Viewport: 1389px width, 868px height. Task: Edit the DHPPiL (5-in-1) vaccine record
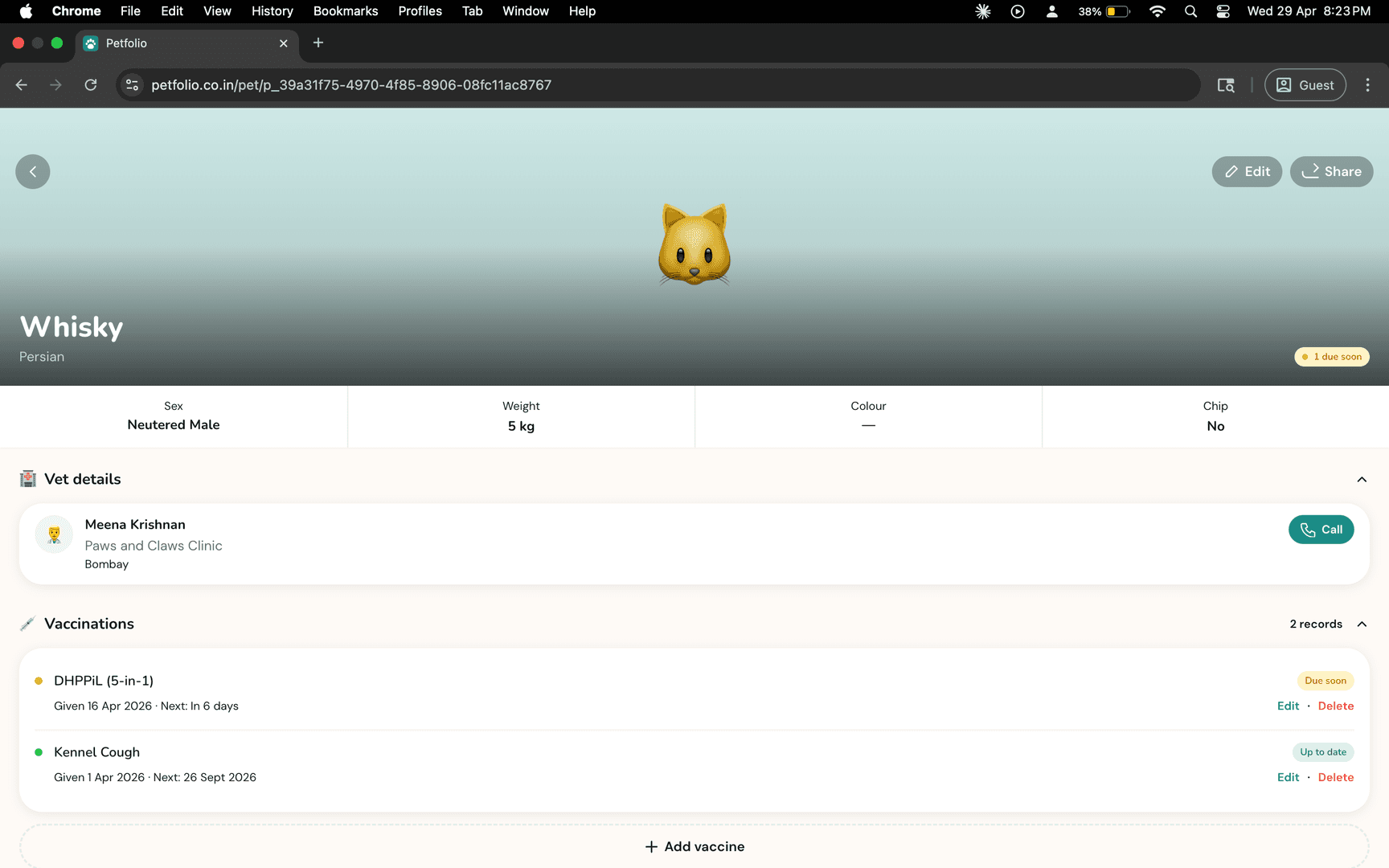click(x=1288, y=706)
